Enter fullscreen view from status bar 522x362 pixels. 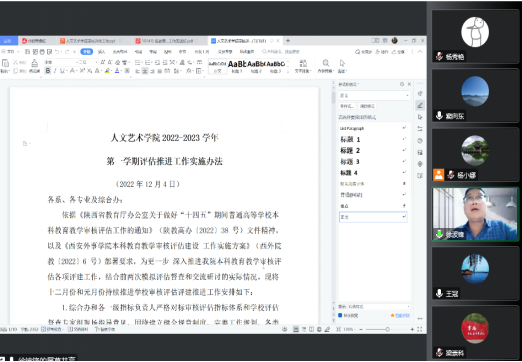tap(420, 329)
